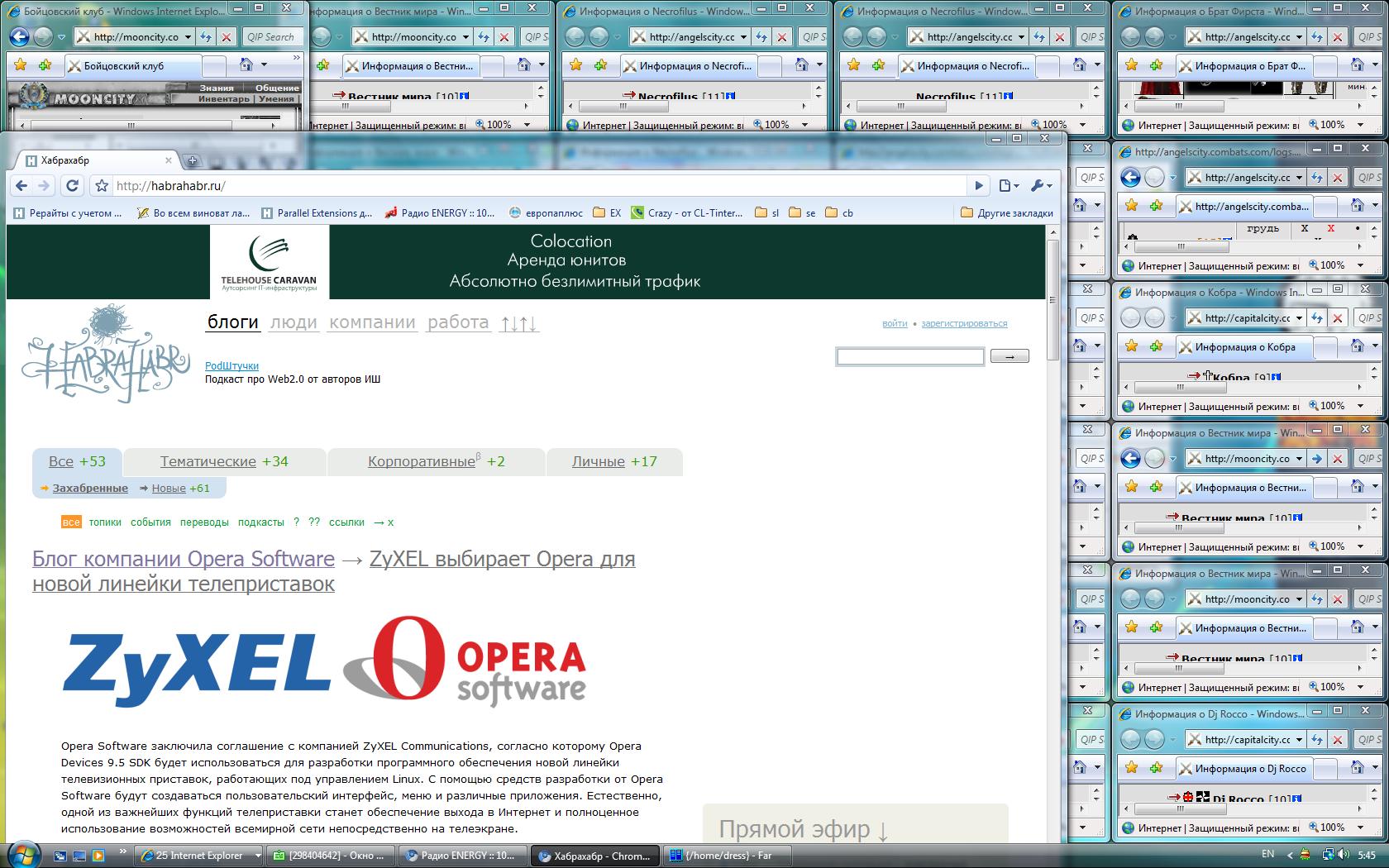Open the Другие закладки folder
The height and width of the screenshot is (868, 1389).
[x=1007, y=213]
